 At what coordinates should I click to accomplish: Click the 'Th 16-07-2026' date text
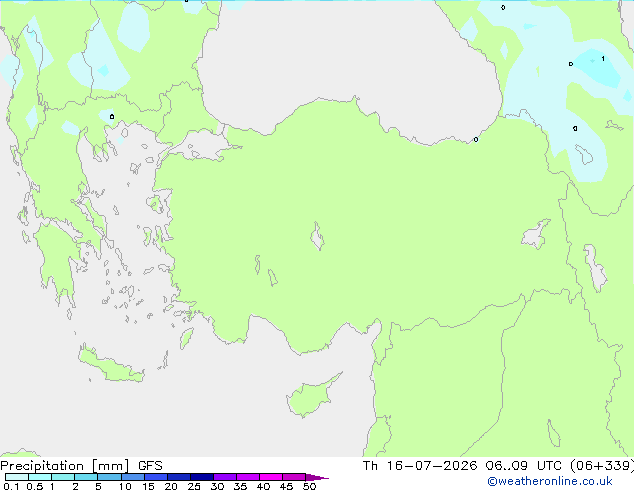(420, 466)
